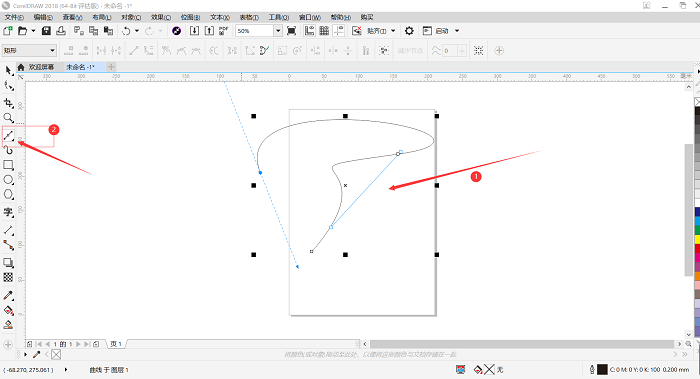Click the vertical scrollbar thumb
Screen dimensions: 700x379
(688, 210)
